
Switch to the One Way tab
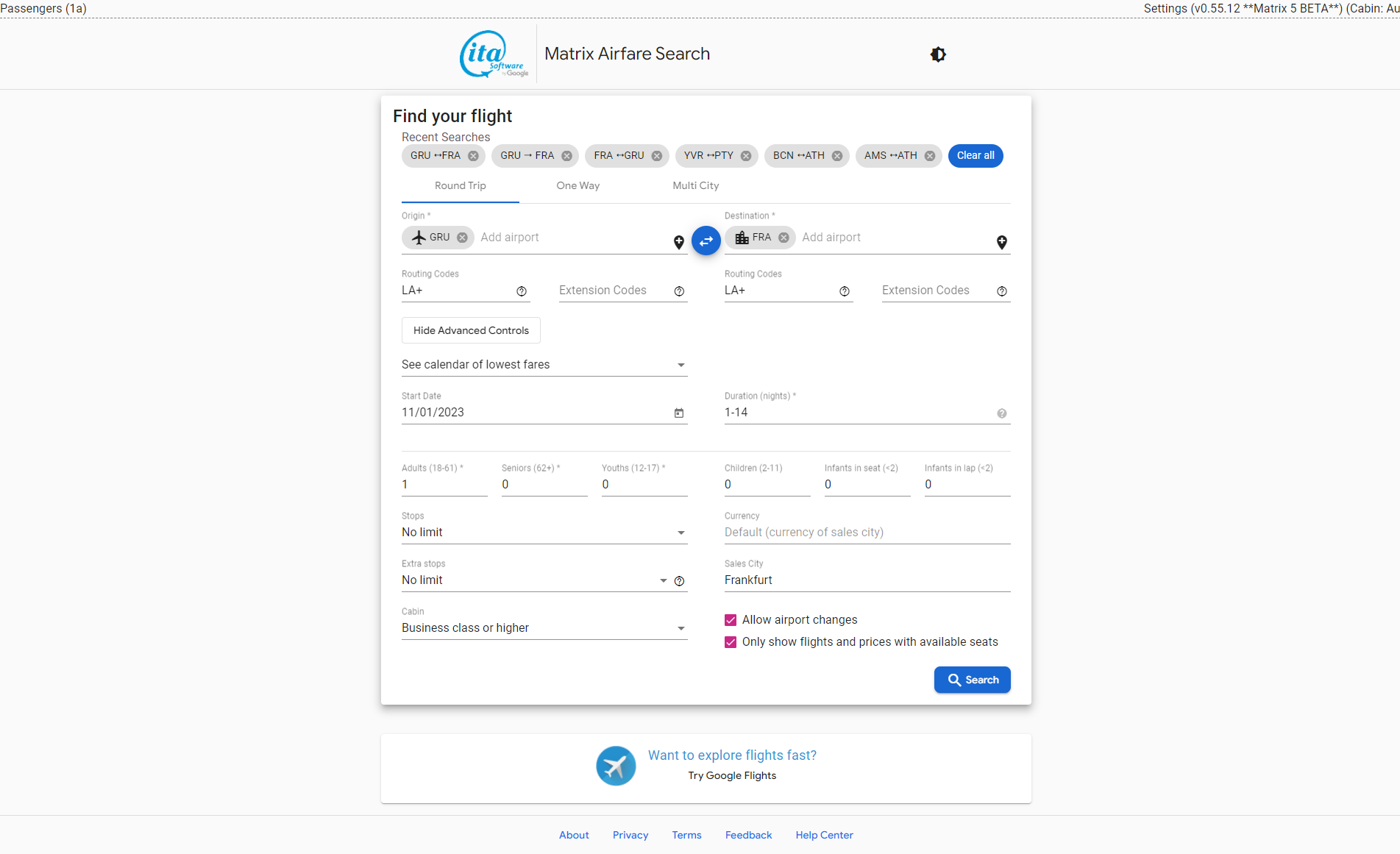pyautogui.click(x=578, y=186)
